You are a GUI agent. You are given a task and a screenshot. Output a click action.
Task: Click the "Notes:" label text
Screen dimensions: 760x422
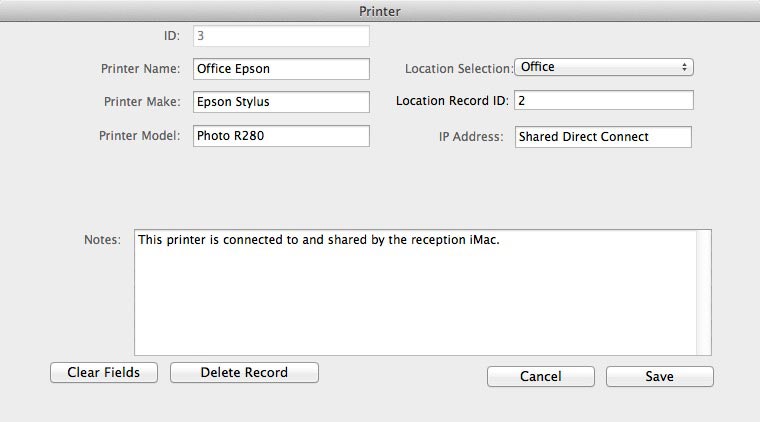[x=102, y=240]
